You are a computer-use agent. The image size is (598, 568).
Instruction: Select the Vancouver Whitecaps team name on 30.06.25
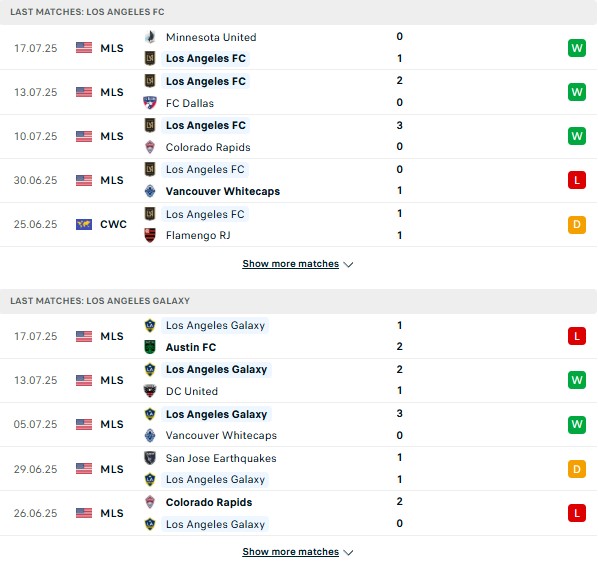pyautogui.click(x=223, y=191)
